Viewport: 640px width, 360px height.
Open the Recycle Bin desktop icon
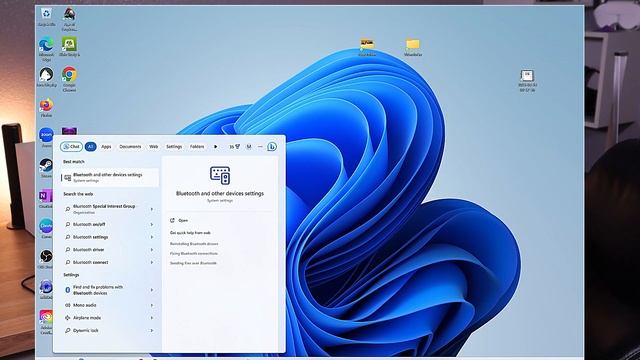pyautogui.click(x=46, y=17)
